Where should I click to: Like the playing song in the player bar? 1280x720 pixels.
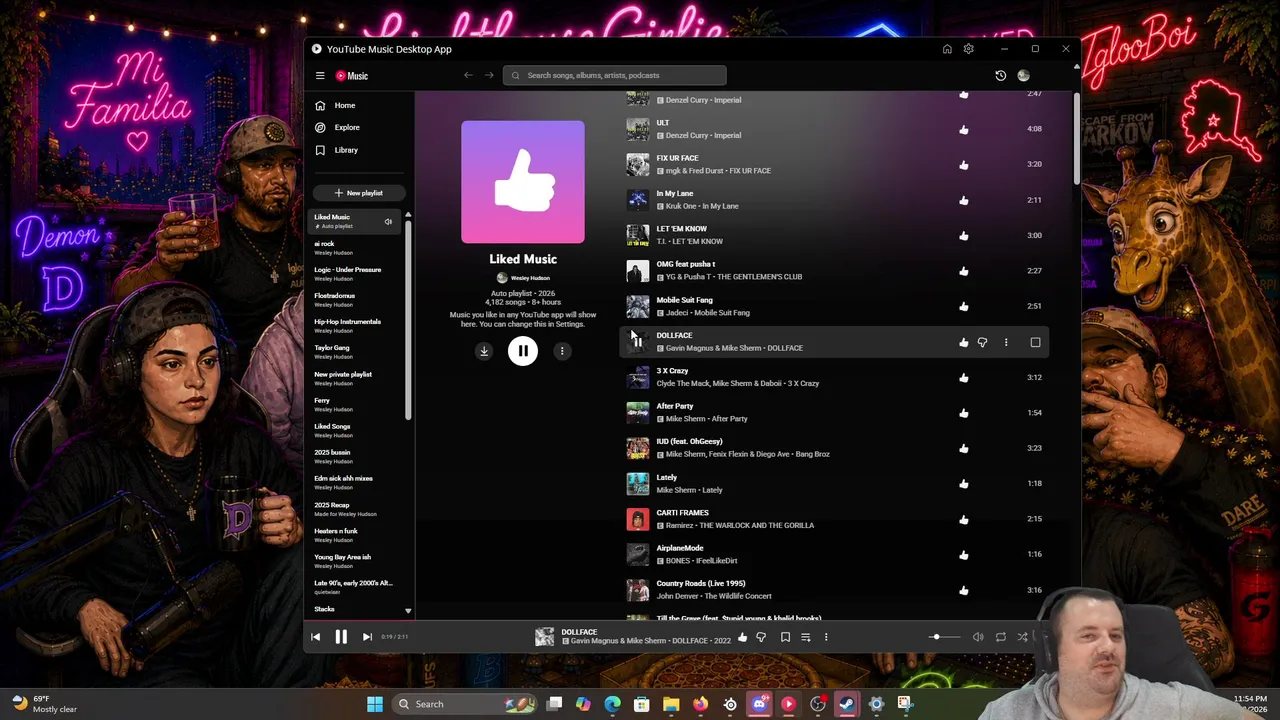[742, 637]
